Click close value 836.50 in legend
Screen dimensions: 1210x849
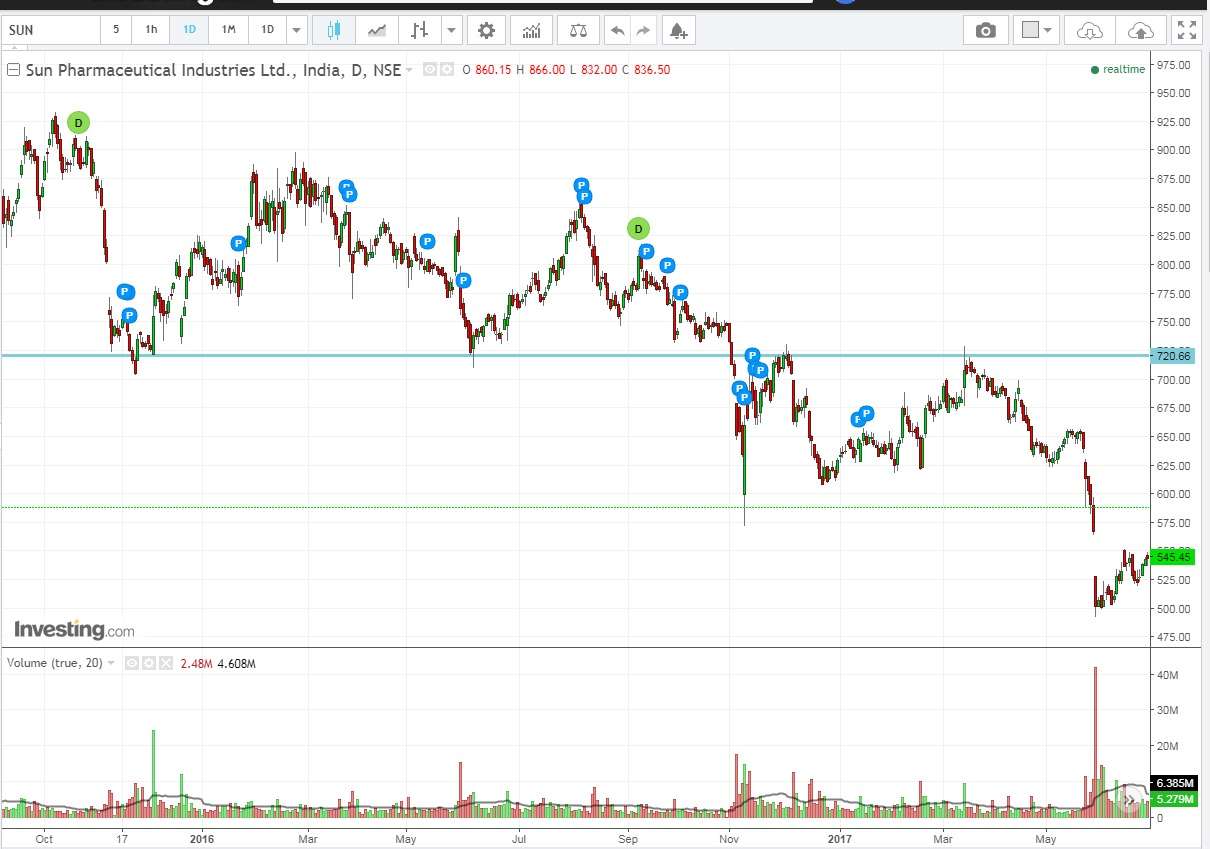pos(652,70)
